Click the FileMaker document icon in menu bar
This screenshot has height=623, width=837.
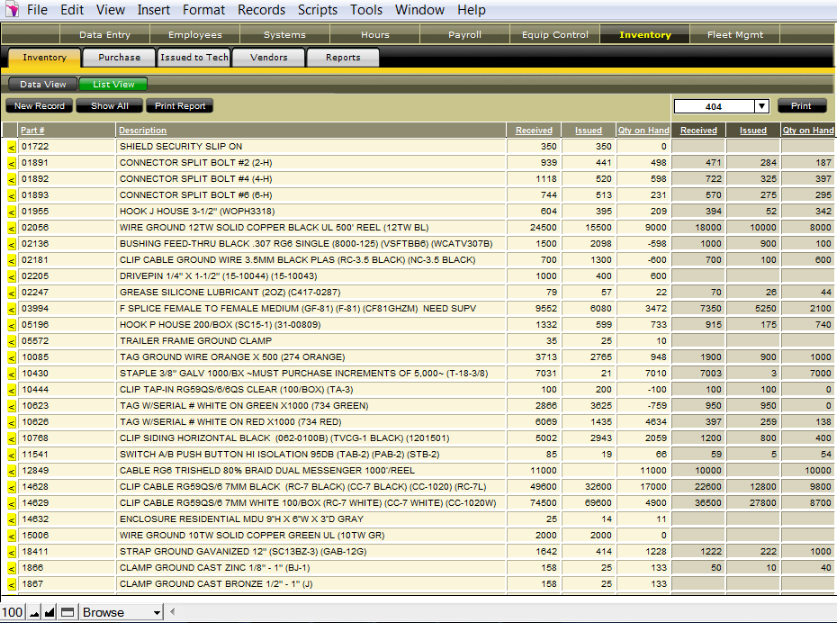pyautogui.click(x=10, y=10)
